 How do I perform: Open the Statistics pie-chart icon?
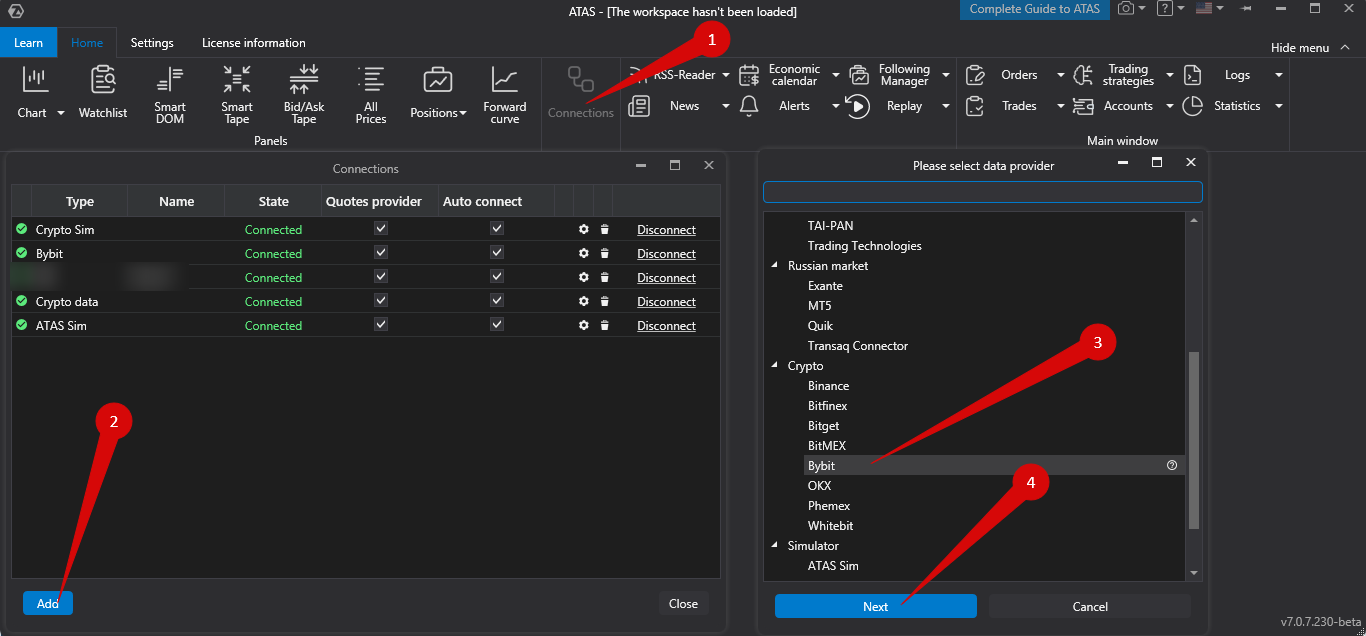point(1192,106)
